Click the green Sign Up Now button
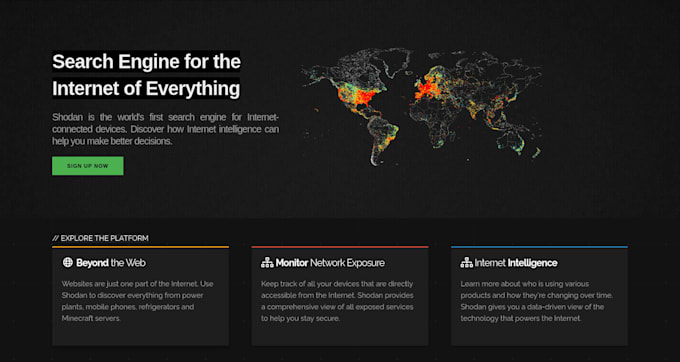The image size is (680, 362). click(x=88, y=166)
